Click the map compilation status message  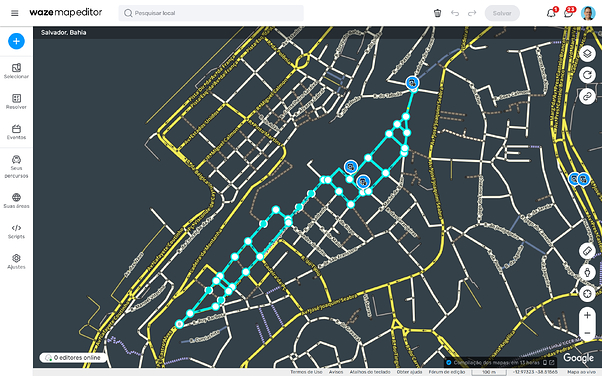click(497, 362)
